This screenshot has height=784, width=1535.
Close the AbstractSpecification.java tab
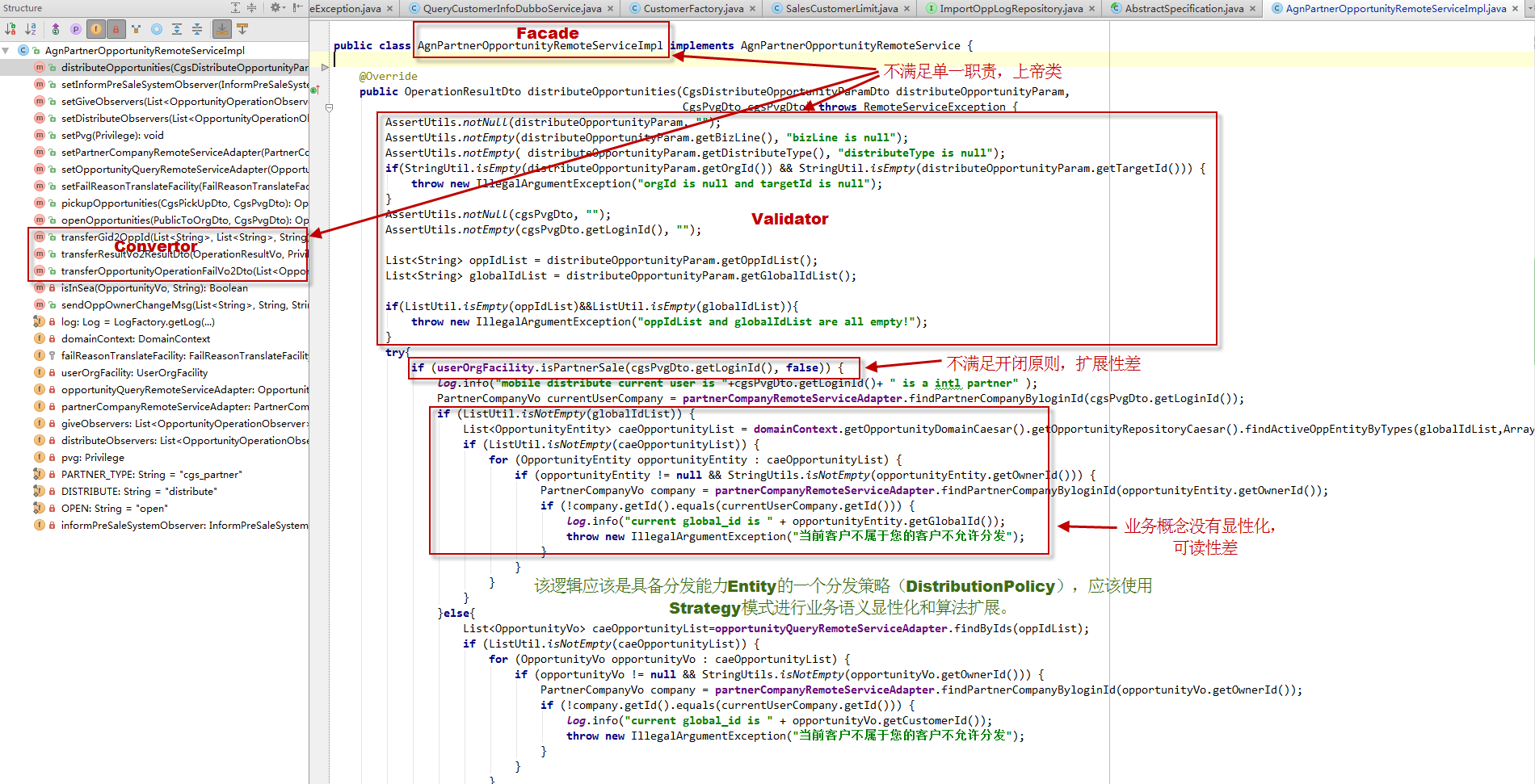[1253, 9]
